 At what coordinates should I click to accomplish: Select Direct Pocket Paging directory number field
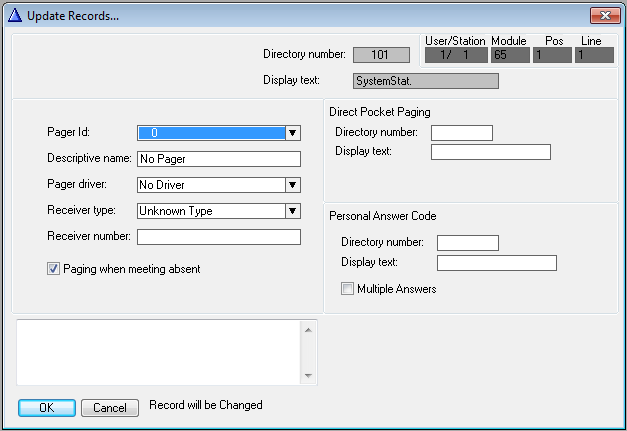tap(461, 133)
